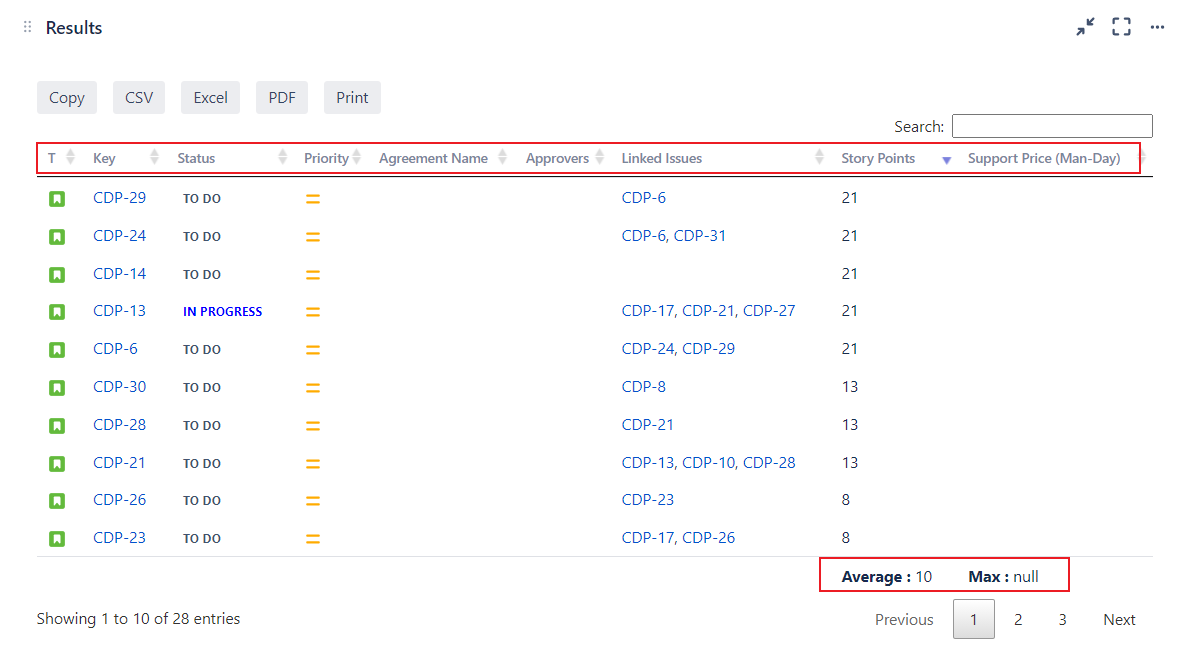Click the story icon for CDP-14
Screen dimensions: 1182x669
tap(57, 275)
